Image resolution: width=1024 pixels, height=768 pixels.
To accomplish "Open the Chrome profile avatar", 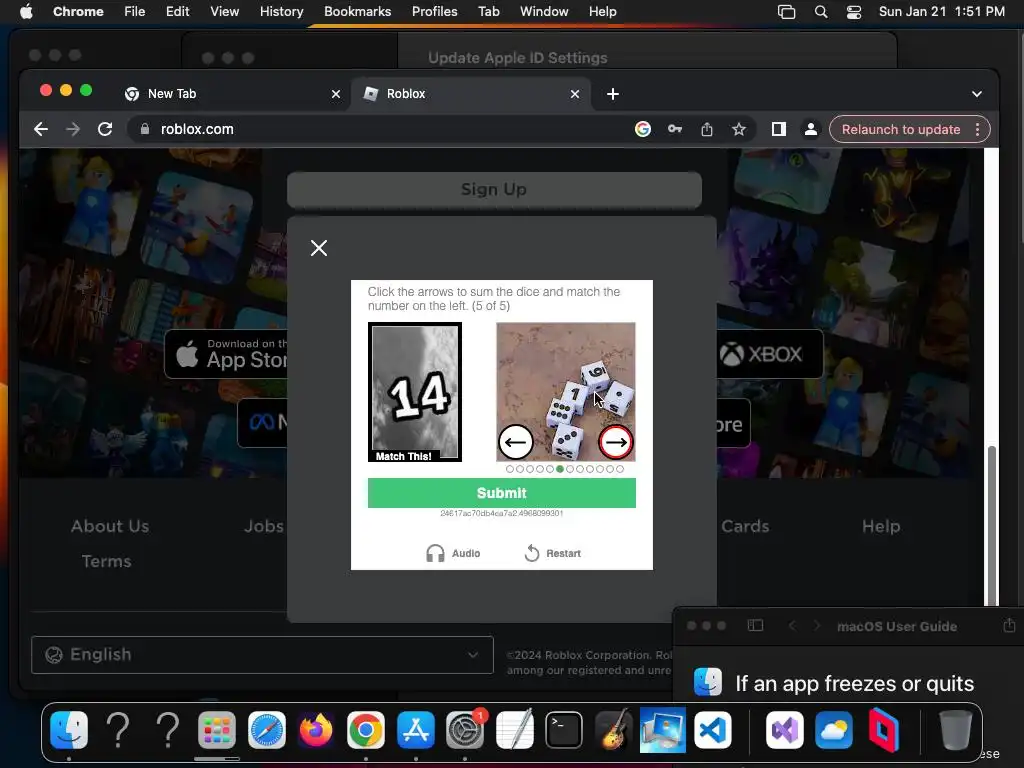I will coord(810,129).
